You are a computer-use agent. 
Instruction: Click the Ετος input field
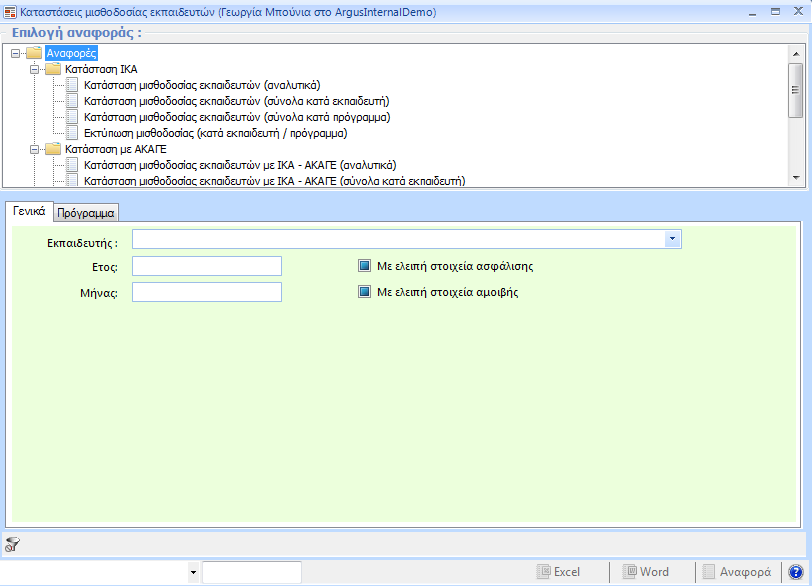point(207,266)
